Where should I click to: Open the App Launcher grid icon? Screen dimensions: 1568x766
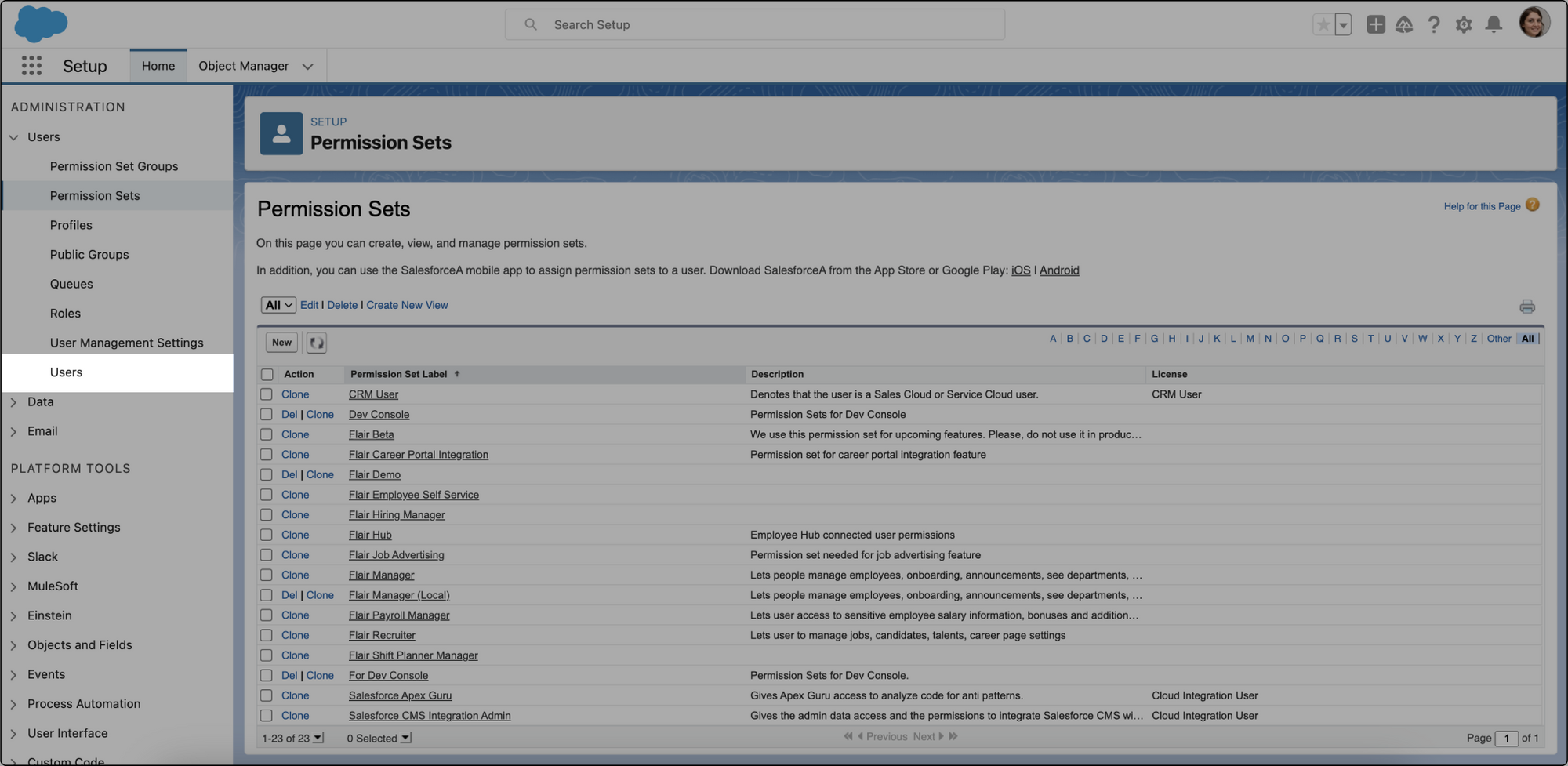(x=31, y=66)
